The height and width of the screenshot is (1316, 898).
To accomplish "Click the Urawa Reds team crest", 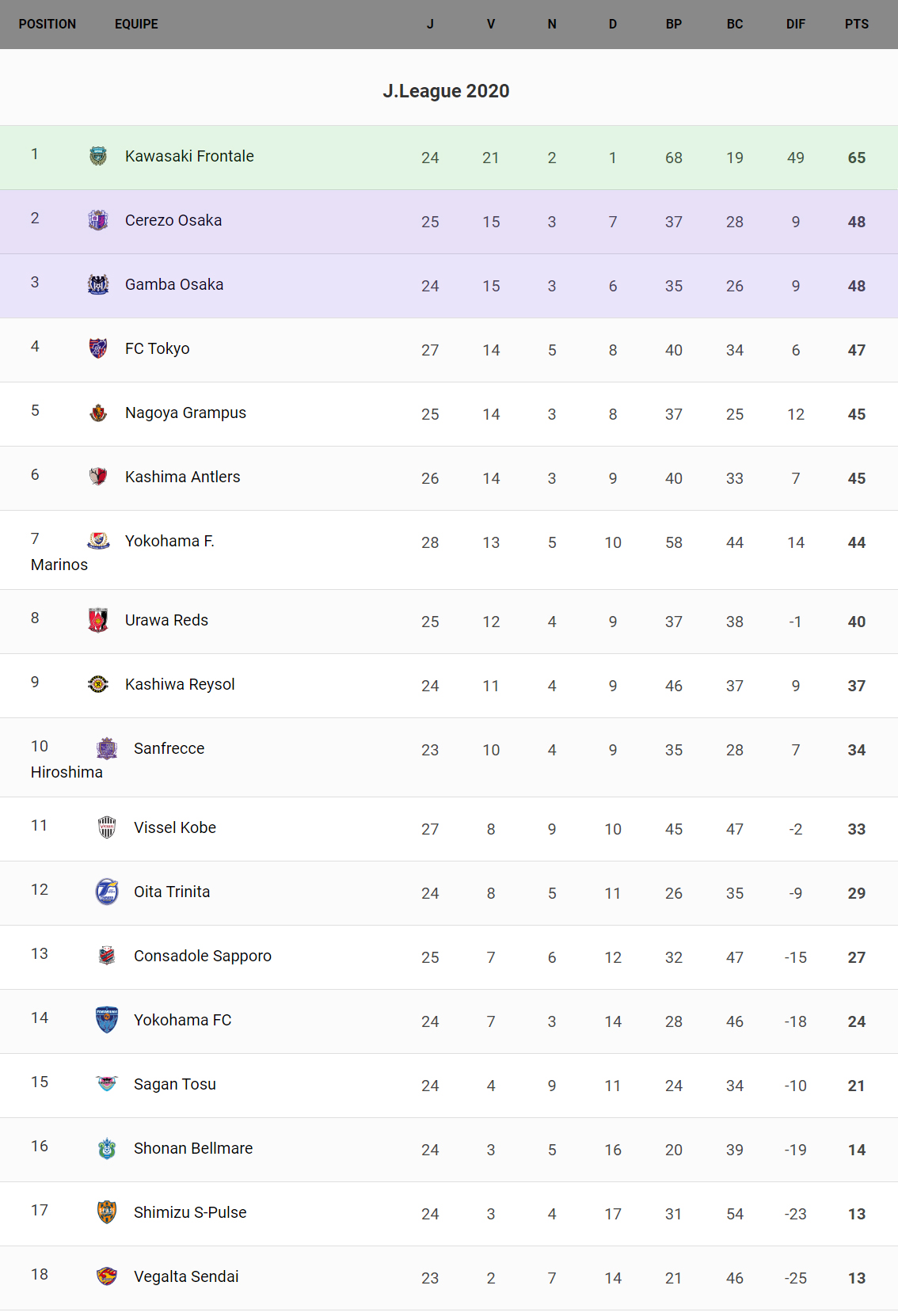I will (x=98, y=620).
